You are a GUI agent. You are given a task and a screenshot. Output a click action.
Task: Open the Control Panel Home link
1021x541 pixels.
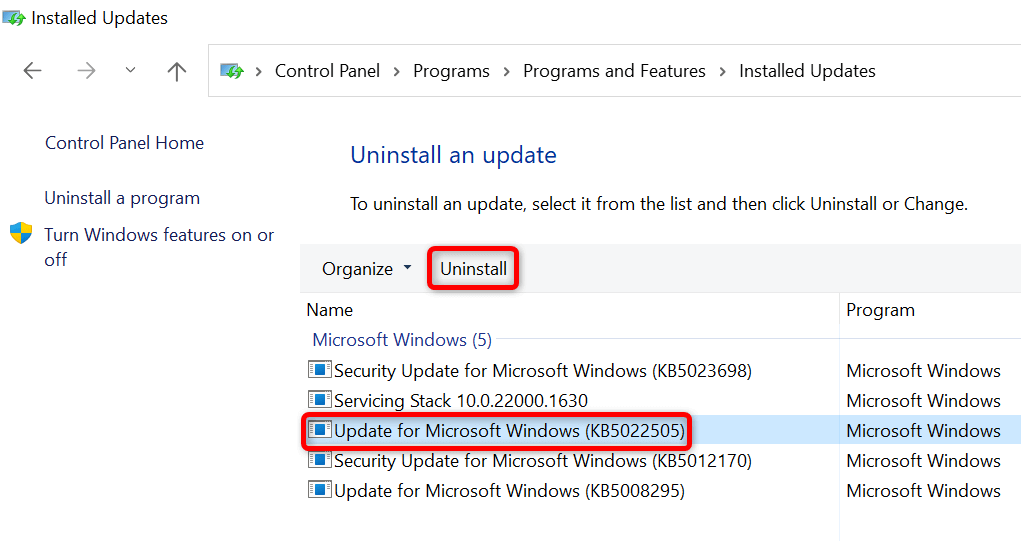[124, 143]
